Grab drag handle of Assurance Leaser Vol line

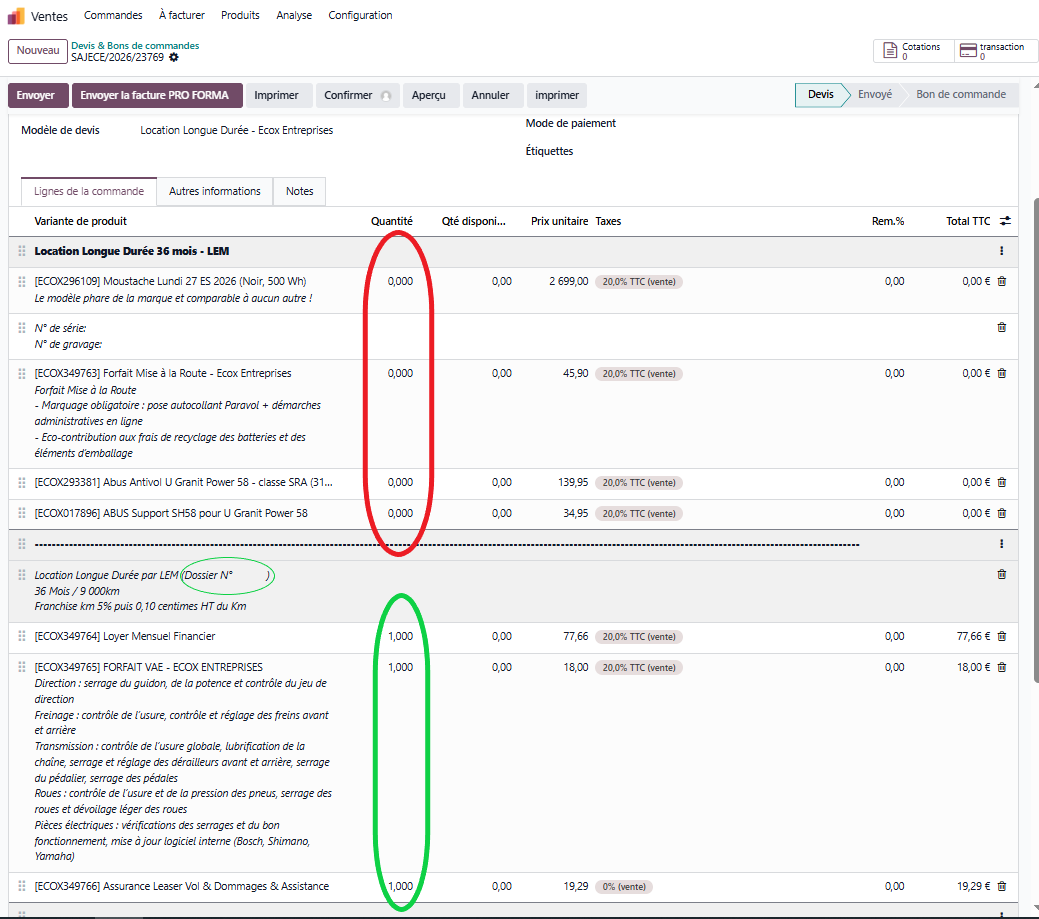[x=22, y=887]
